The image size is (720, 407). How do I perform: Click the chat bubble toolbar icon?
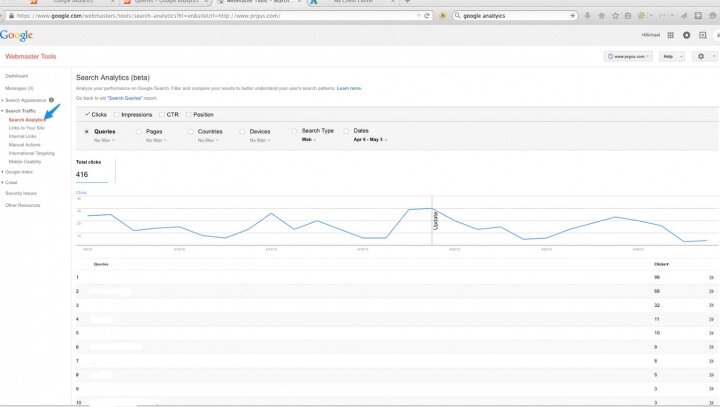click(713, 16)
